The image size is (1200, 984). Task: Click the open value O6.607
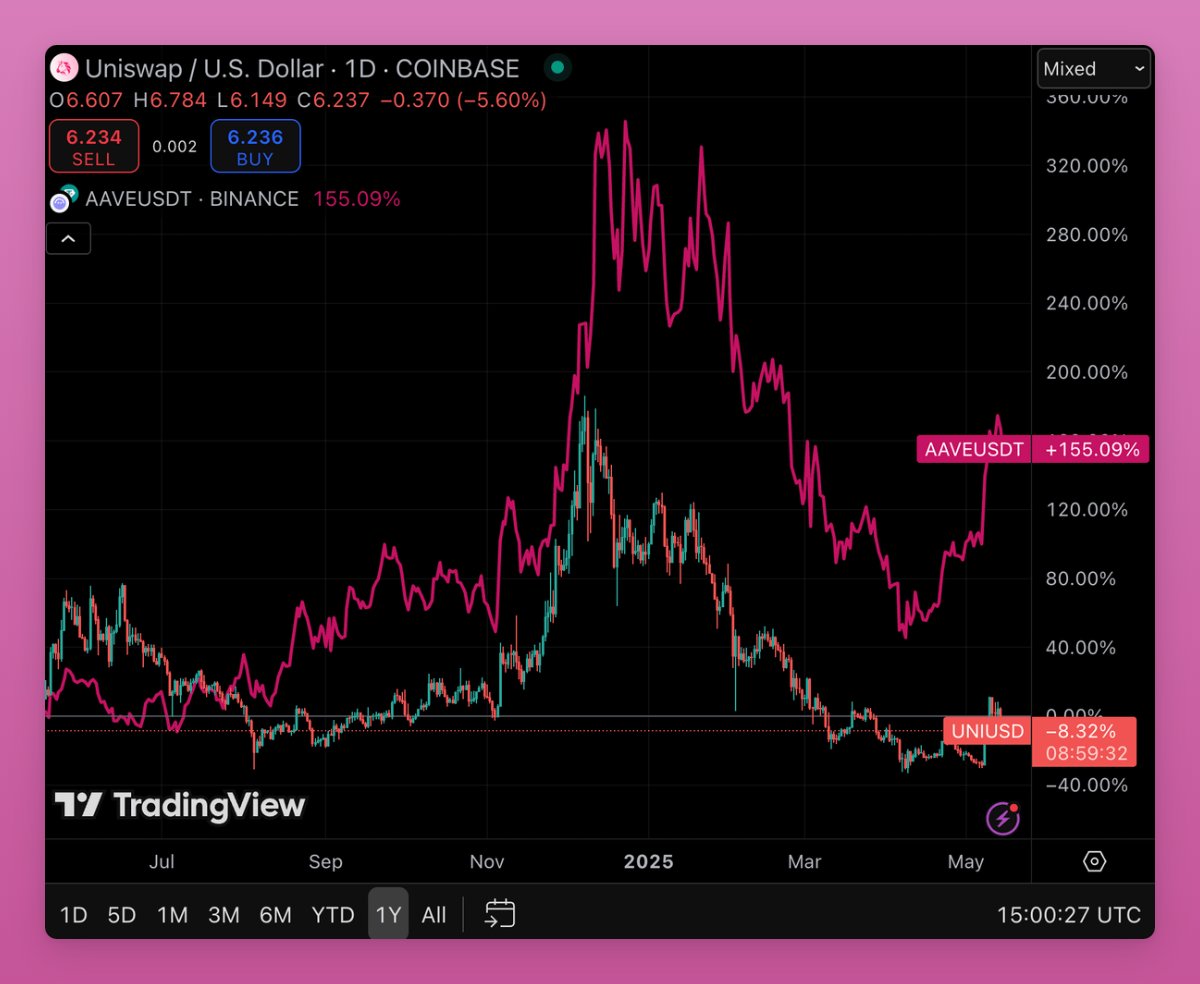click(84, 100)
